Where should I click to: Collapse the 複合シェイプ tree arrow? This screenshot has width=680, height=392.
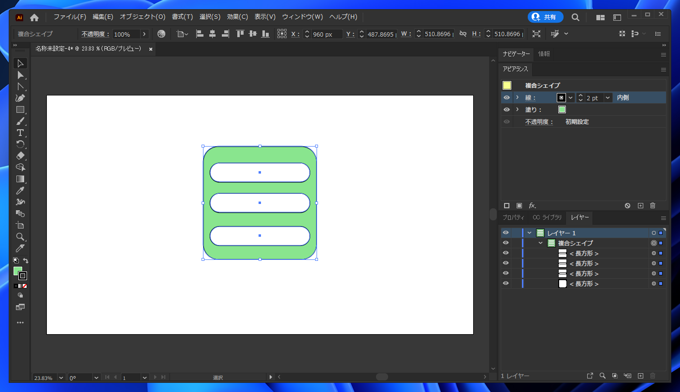point(540,243)
